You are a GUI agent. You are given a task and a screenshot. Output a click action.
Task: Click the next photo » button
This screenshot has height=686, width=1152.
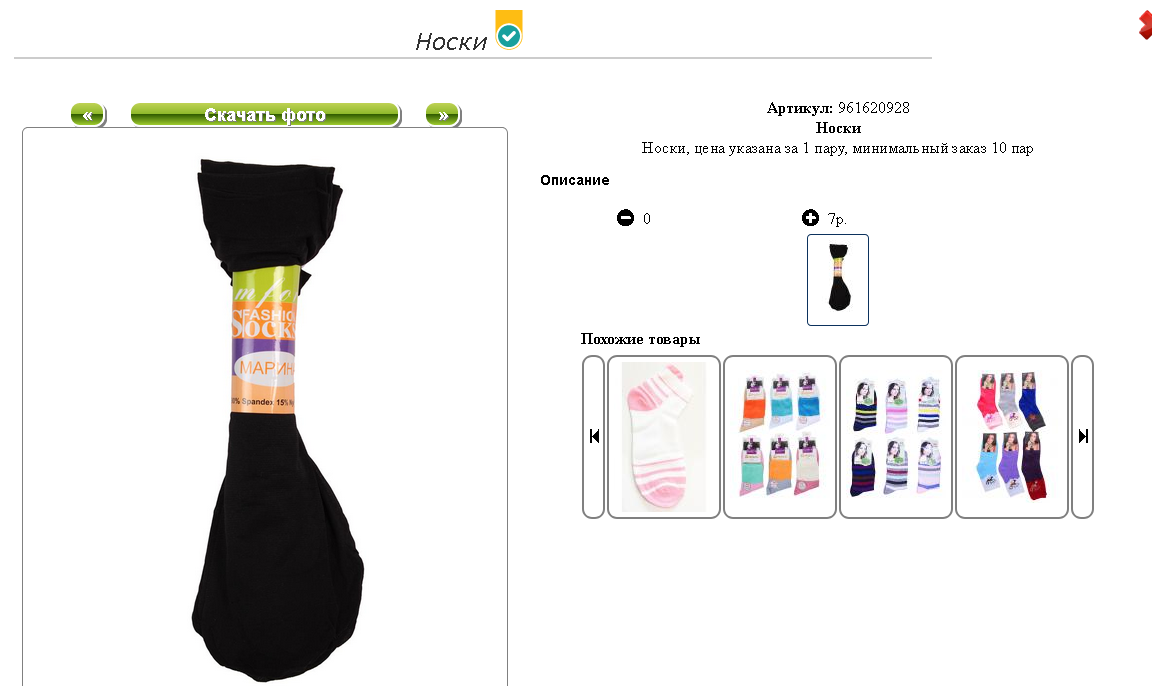click(443, 115)
